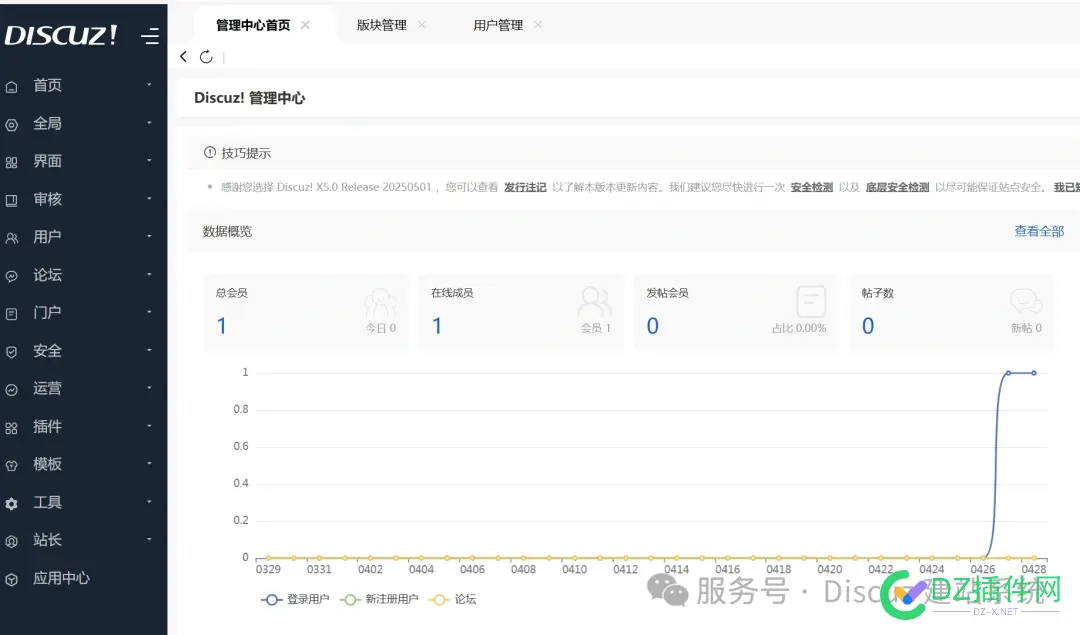Image resolution: width=1080 pixels, height=635 pixels.
Task: Click the 今日 0 text
Action: coord(381,329)
